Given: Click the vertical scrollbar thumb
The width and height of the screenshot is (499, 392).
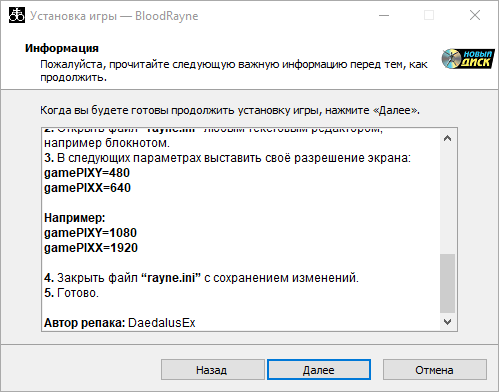Looking at the screenshot, I should [447, 283].
